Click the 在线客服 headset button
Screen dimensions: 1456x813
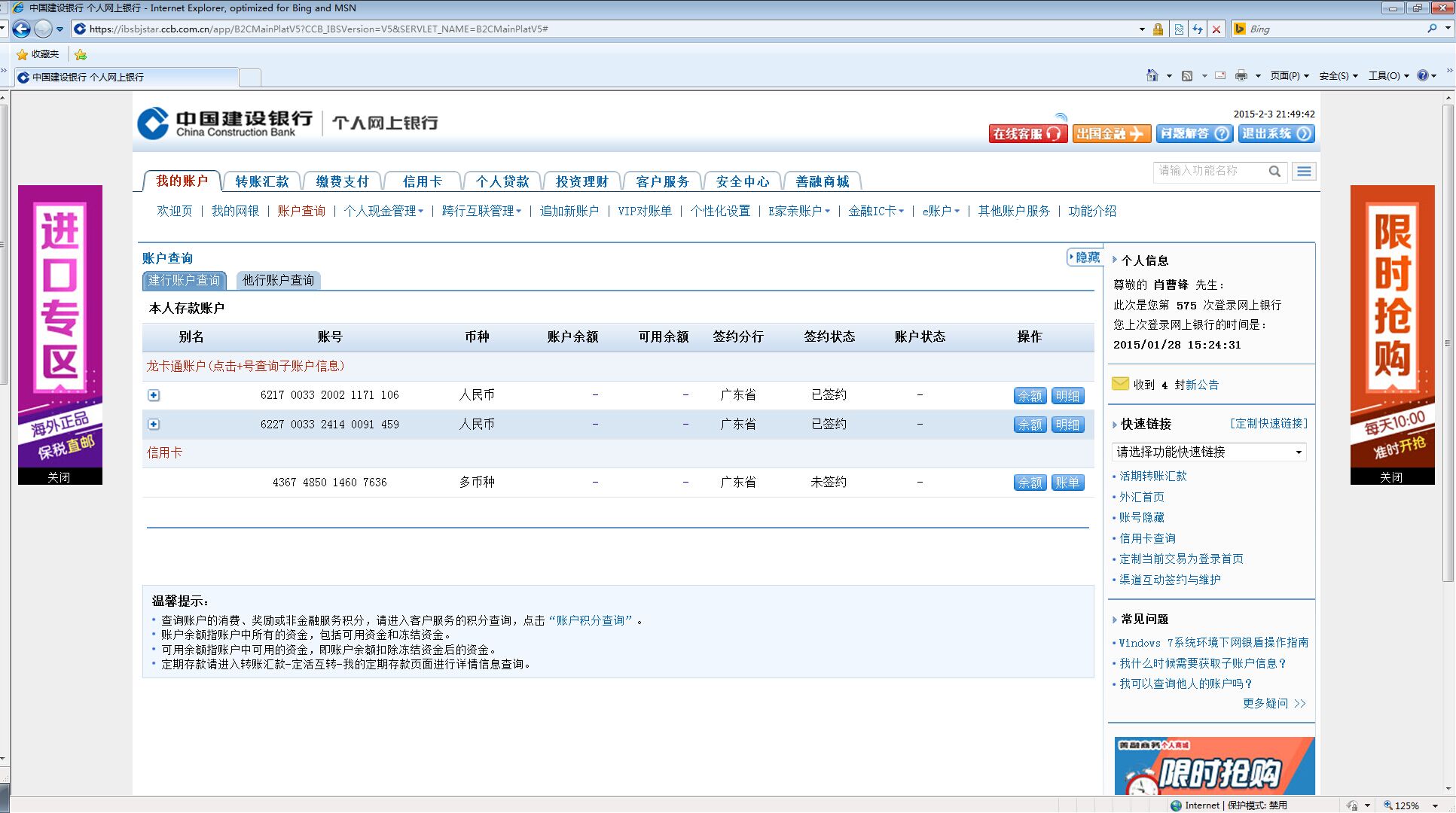(x=1027, y=134)
